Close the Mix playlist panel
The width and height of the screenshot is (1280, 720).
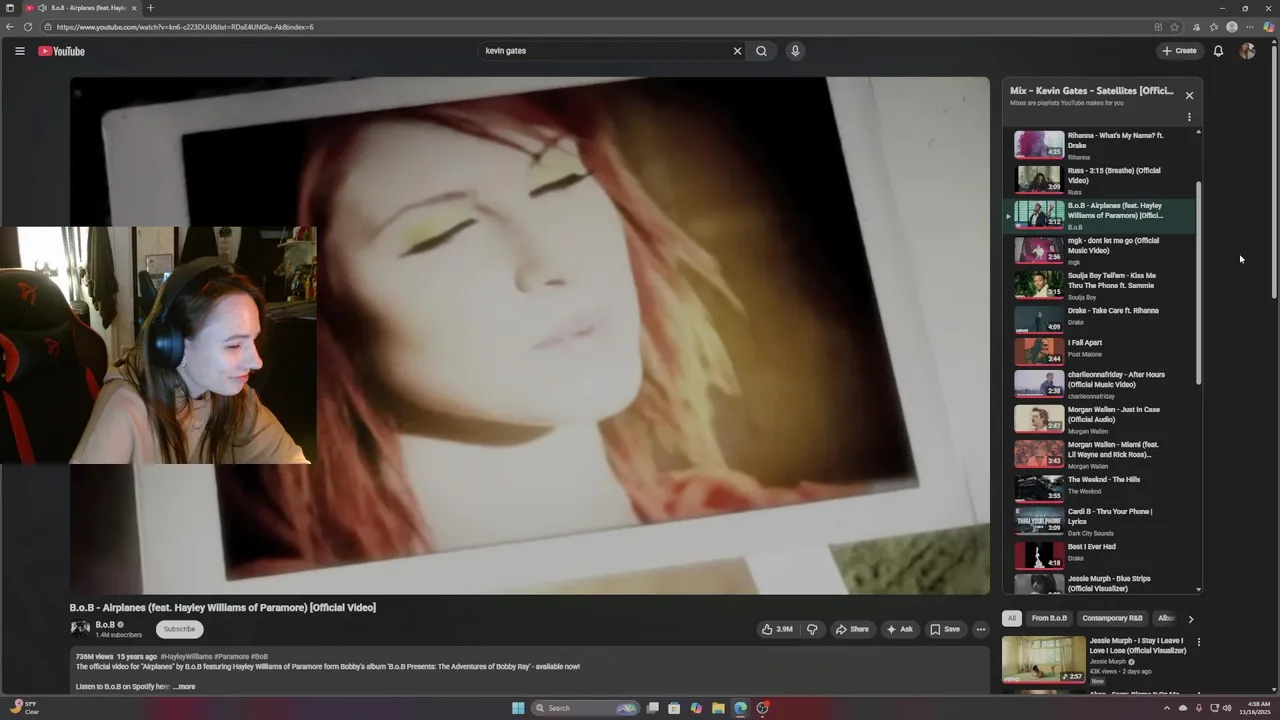[x=1189, y=95]
